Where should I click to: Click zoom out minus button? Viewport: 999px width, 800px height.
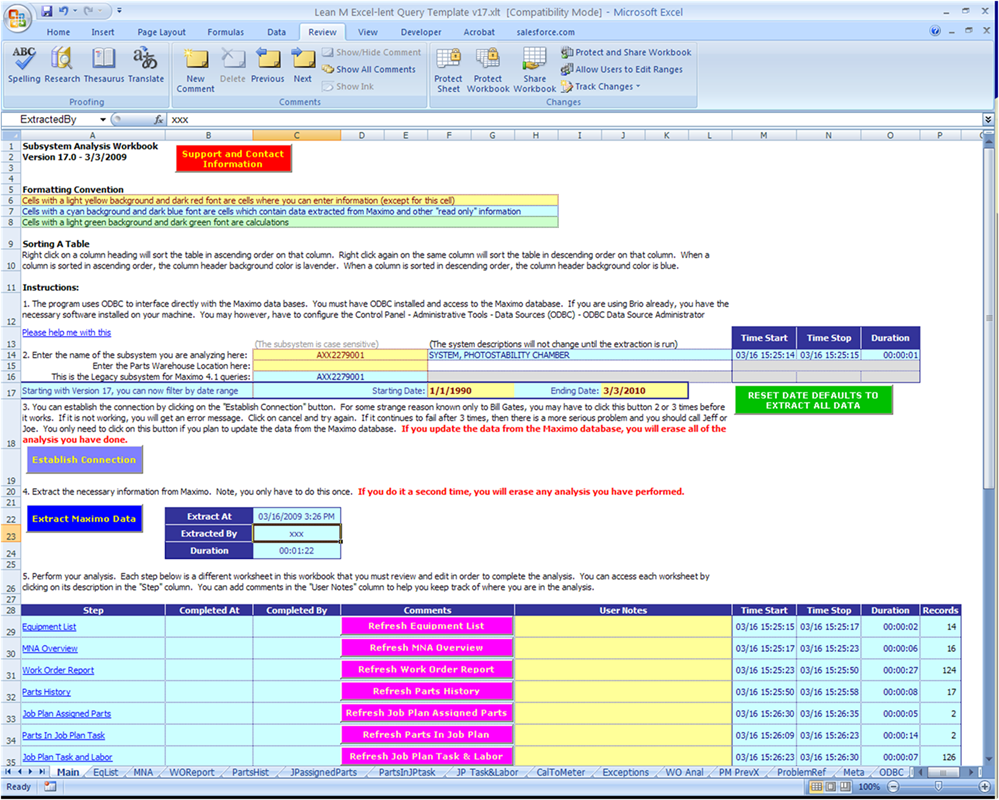[x=893, y=787]
